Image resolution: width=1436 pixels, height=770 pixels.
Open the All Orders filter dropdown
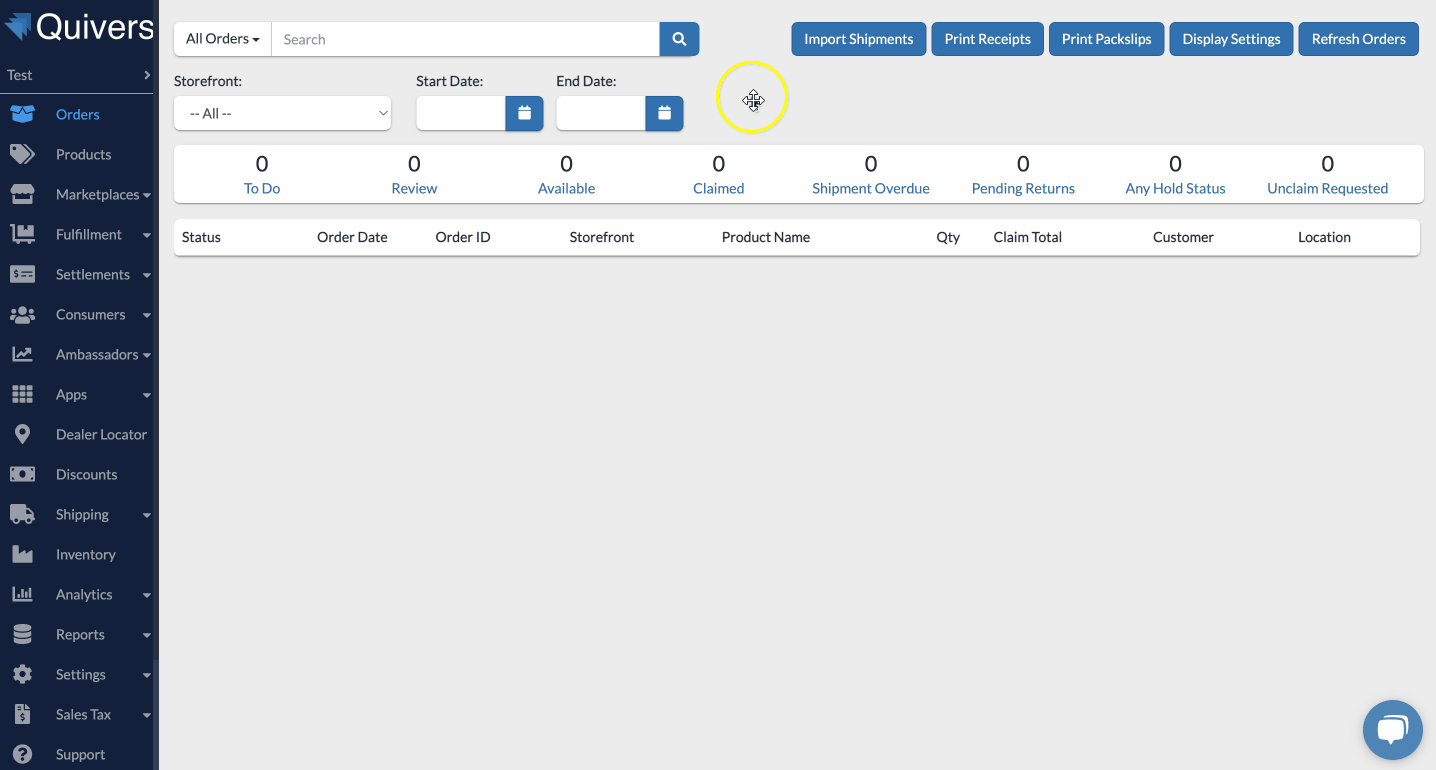click(223, 39)
